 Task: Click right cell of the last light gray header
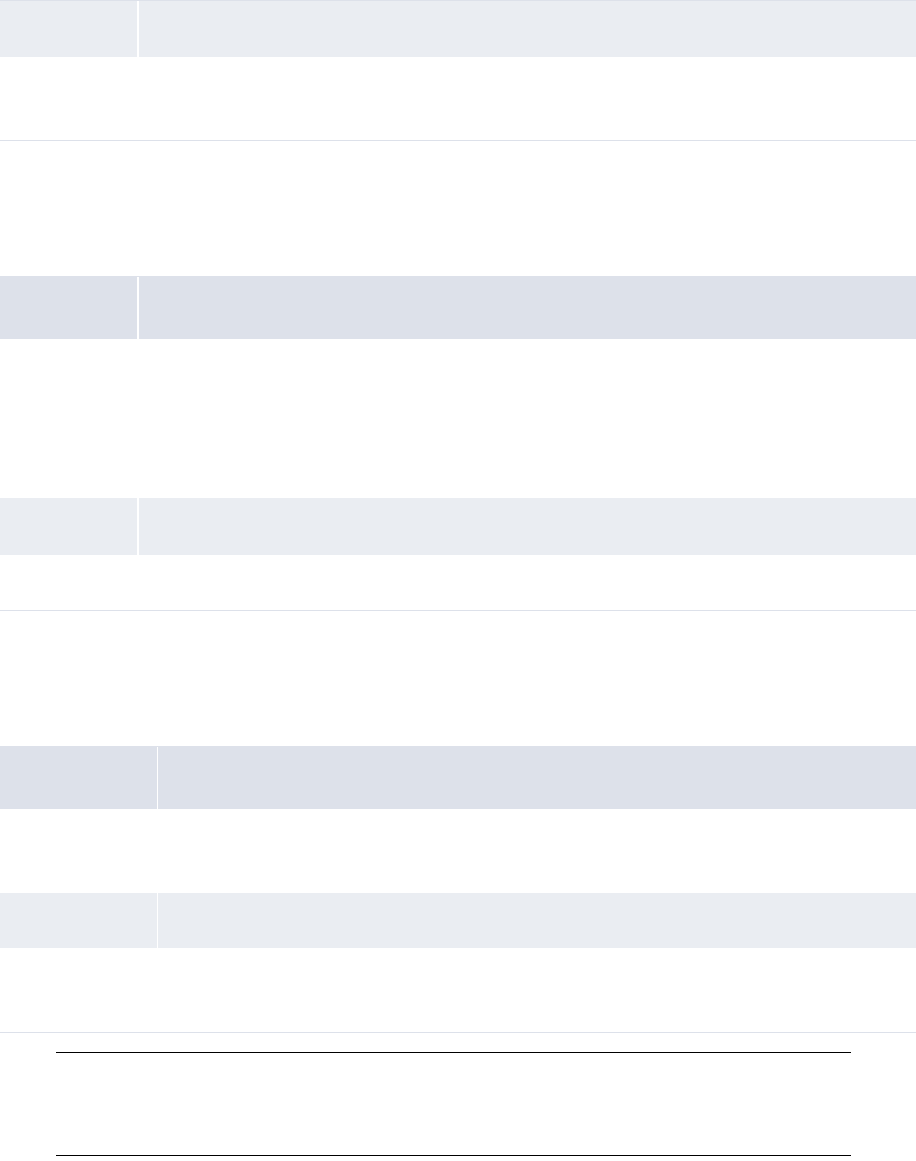536,920
